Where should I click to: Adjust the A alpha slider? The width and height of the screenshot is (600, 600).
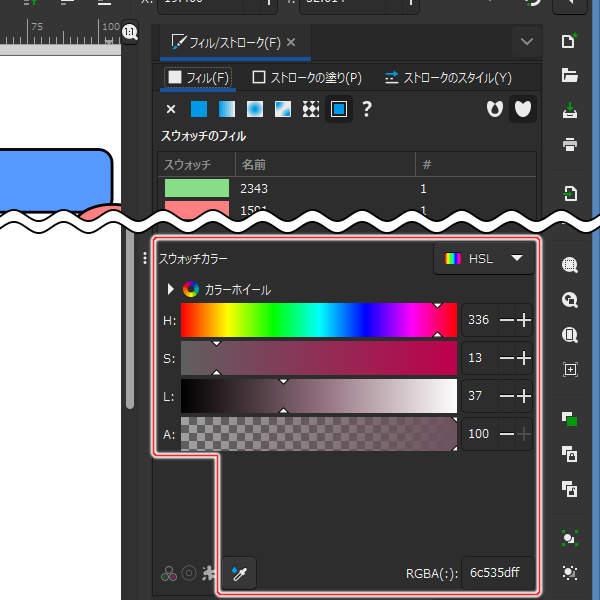coord(319,434)
